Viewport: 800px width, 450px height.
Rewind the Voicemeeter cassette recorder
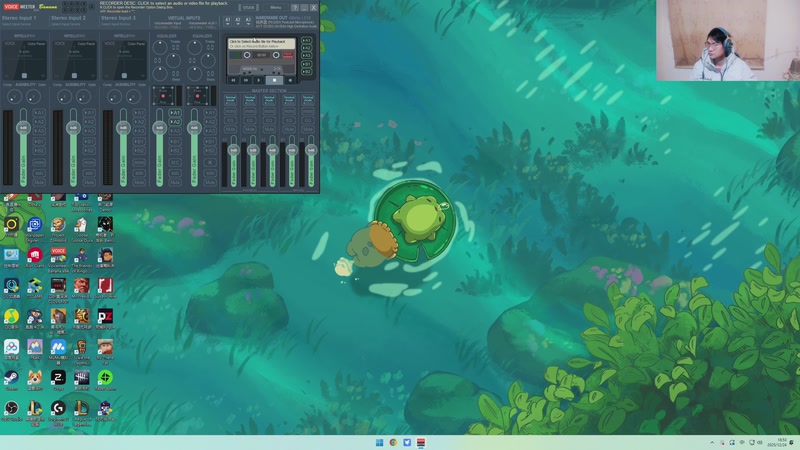tap(233, 80)
